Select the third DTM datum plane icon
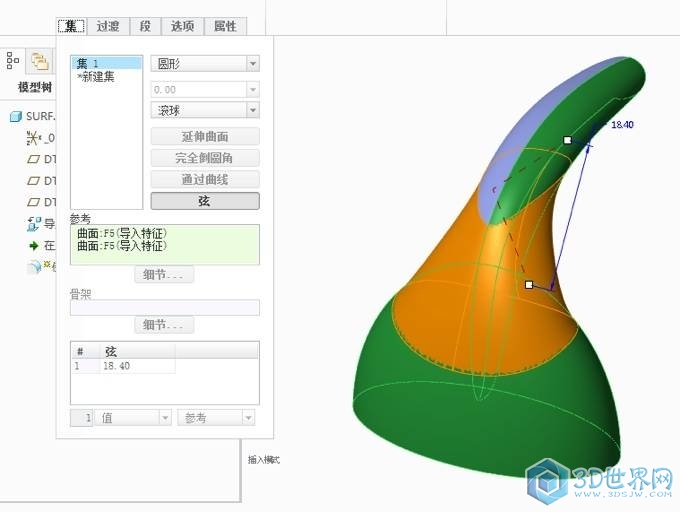This screenshot has height=512, width=680. click(x=33, y=202)
